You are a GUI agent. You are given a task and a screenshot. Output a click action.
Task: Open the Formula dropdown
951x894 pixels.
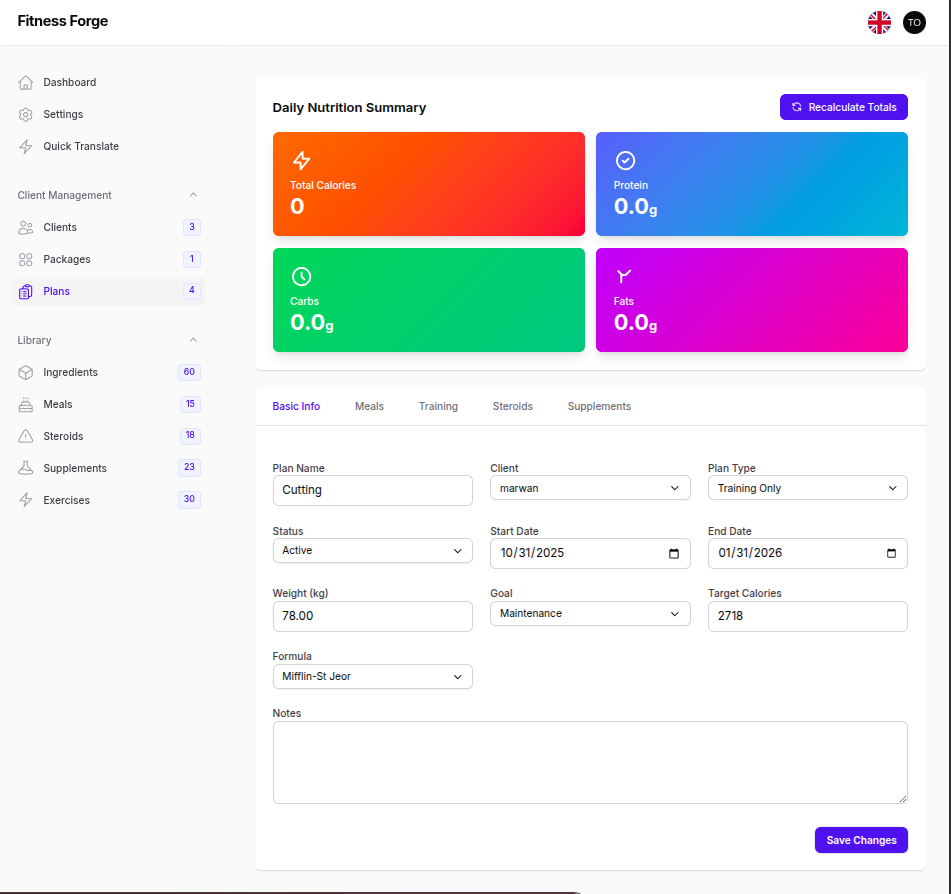tap(372, 676)
